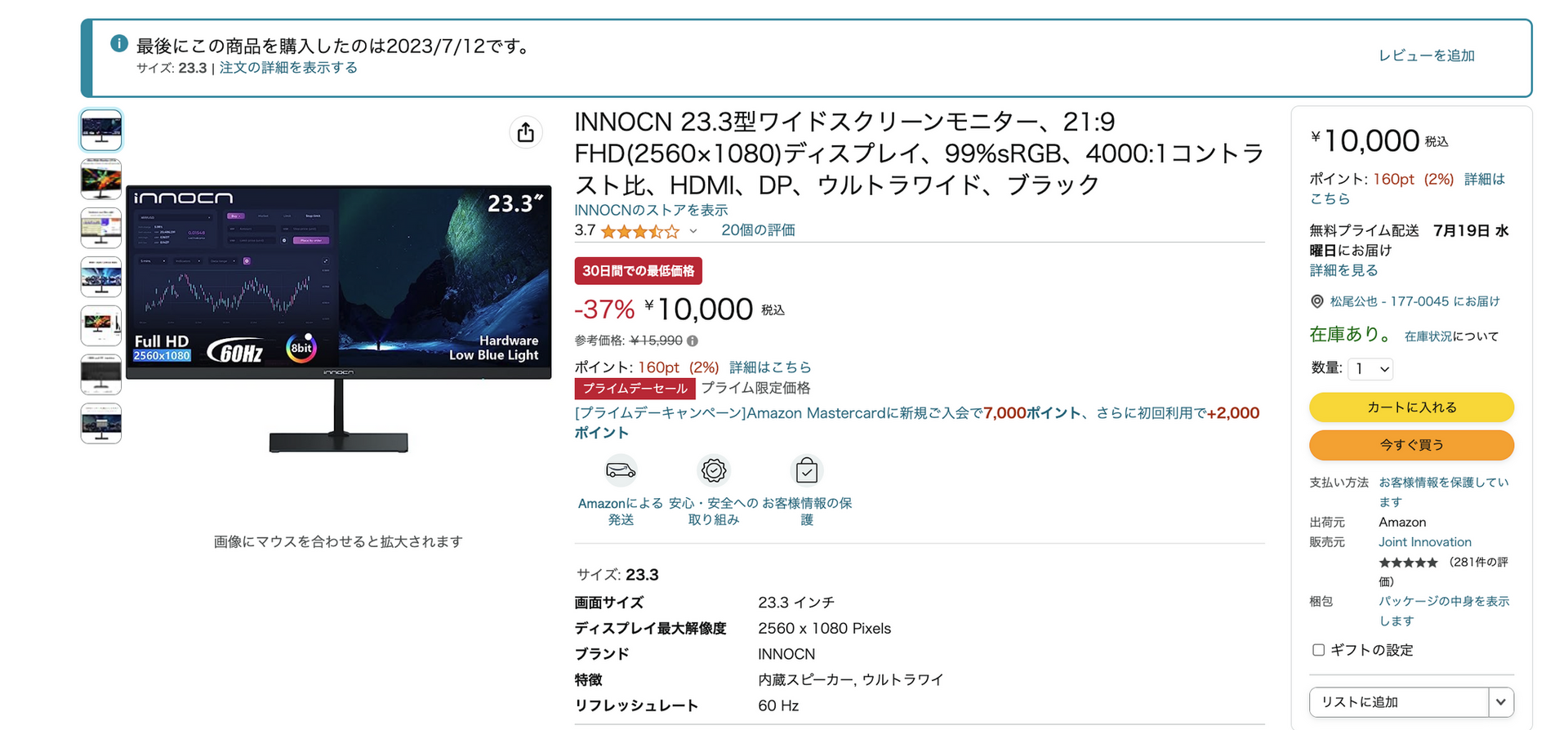Click the info icon in purchase banner
Screen dimensions: 1568x730
point(119,43)
